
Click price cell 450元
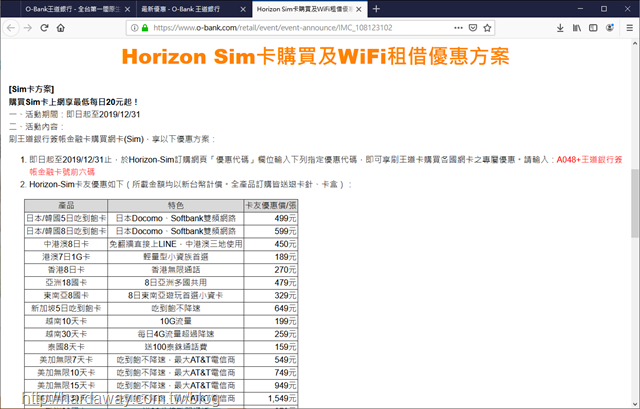(x=271, y=244)
